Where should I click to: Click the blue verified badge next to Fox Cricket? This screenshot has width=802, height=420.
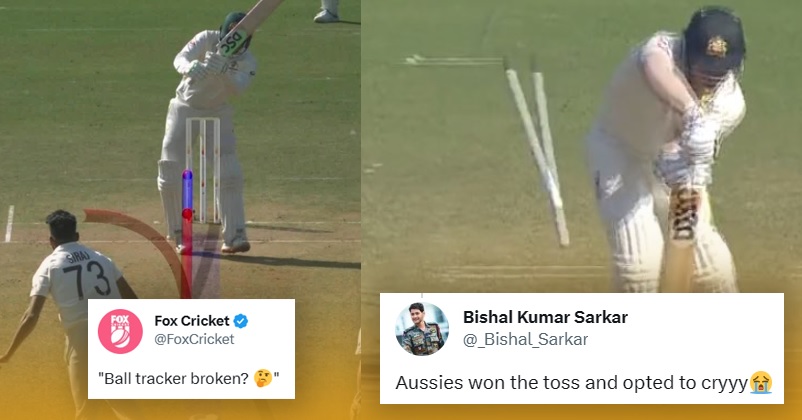tap(240, 321)
